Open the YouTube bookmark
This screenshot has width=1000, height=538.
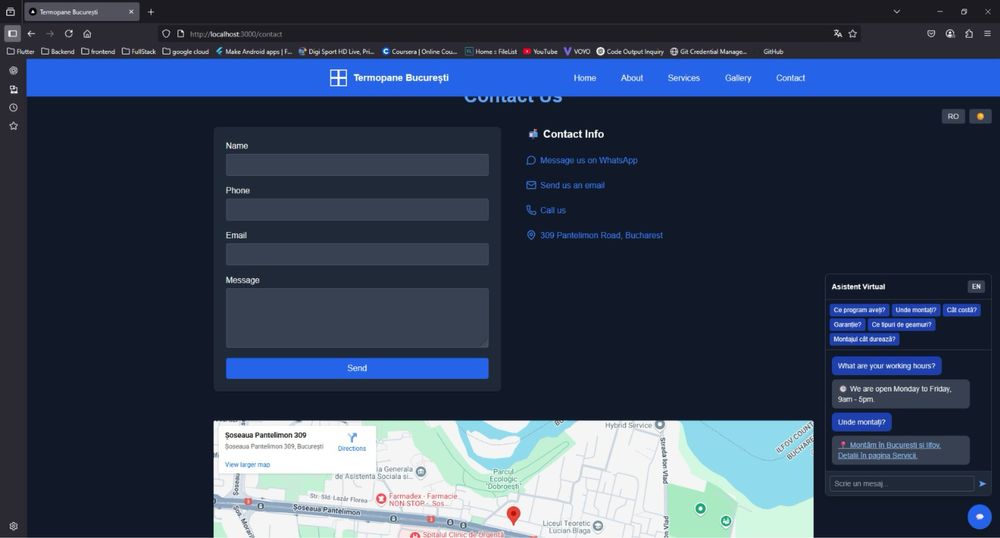point(540,52)
